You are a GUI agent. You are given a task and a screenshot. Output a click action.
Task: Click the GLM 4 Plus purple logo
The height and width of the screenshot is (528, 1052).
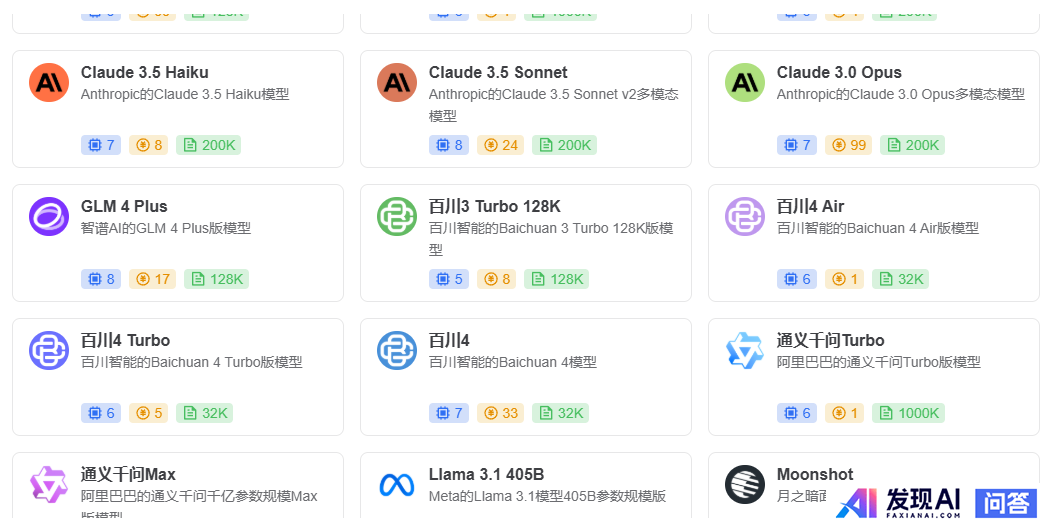[49, 217]
